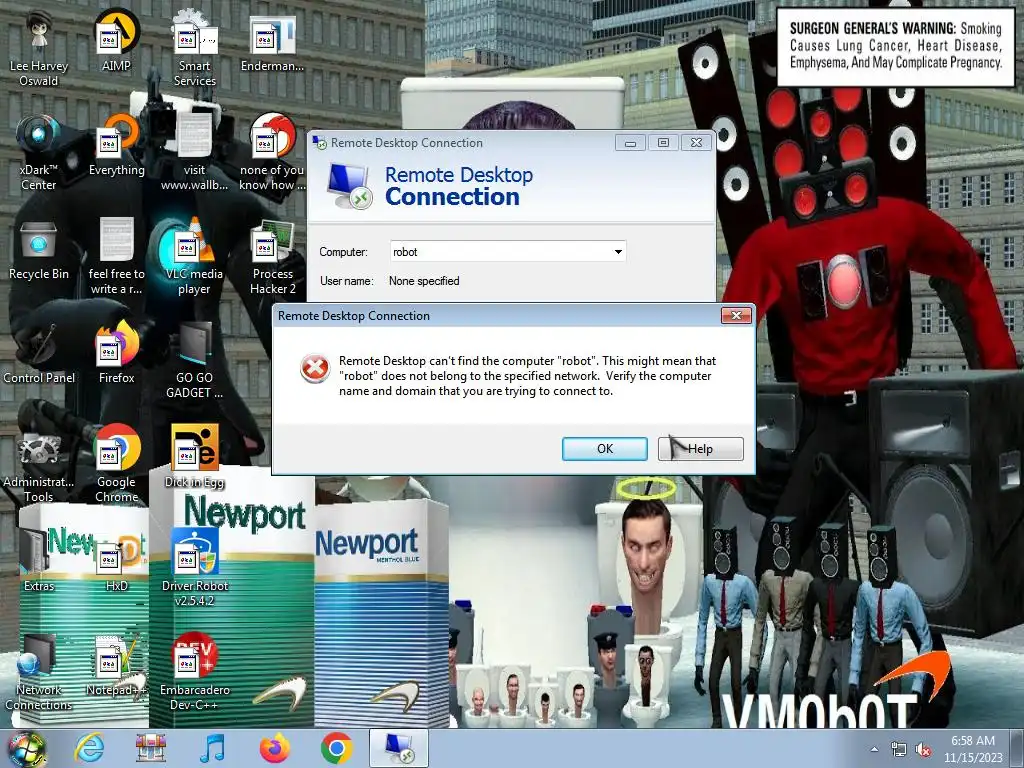Open the 'visit www.wallb...' text file
This screenshot has height=768, width=1024.
pos(195,152)
